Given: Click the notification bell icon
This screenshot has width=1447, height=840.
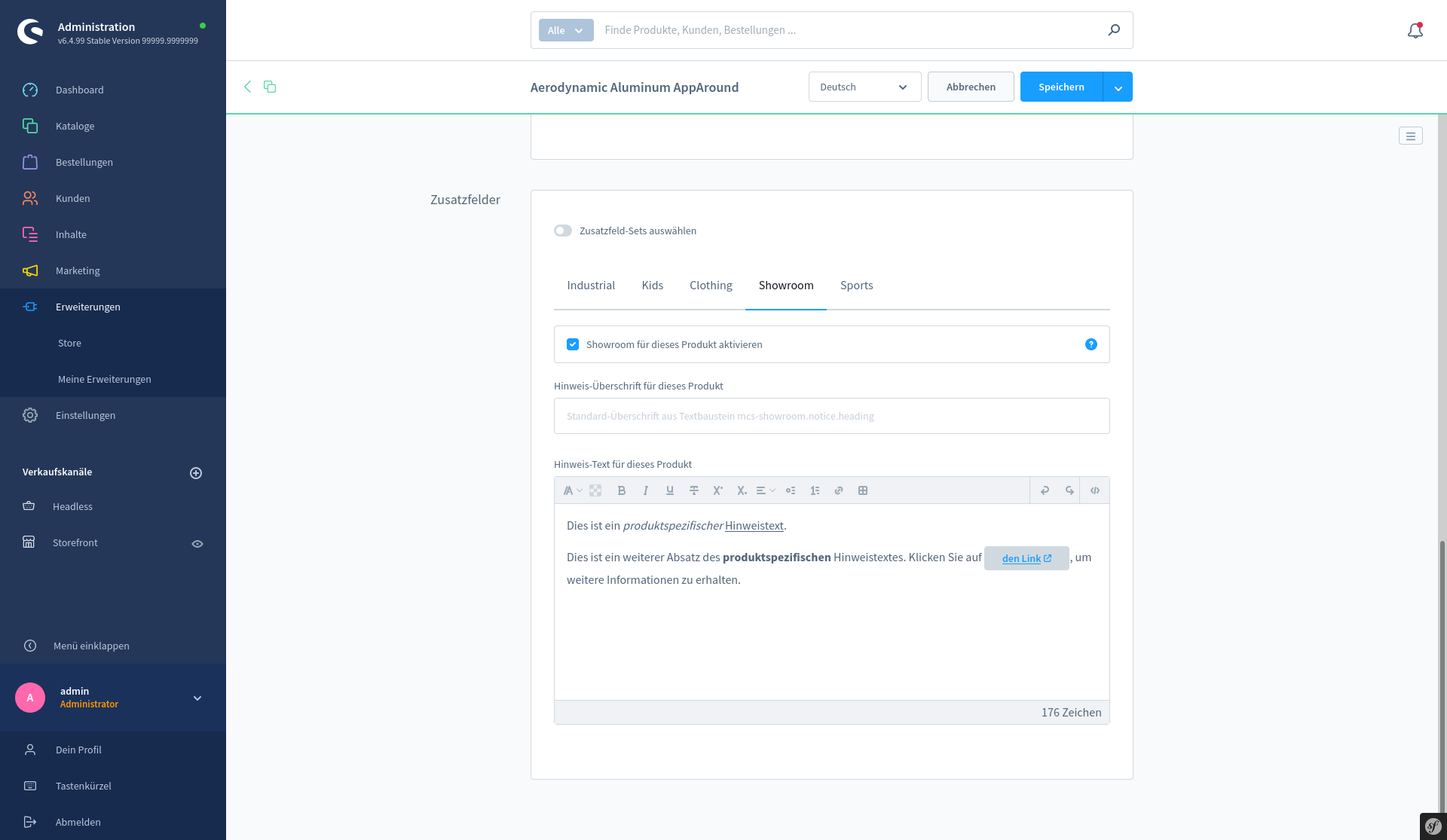Looking at the screenshot, I should tap(1416, 30).
